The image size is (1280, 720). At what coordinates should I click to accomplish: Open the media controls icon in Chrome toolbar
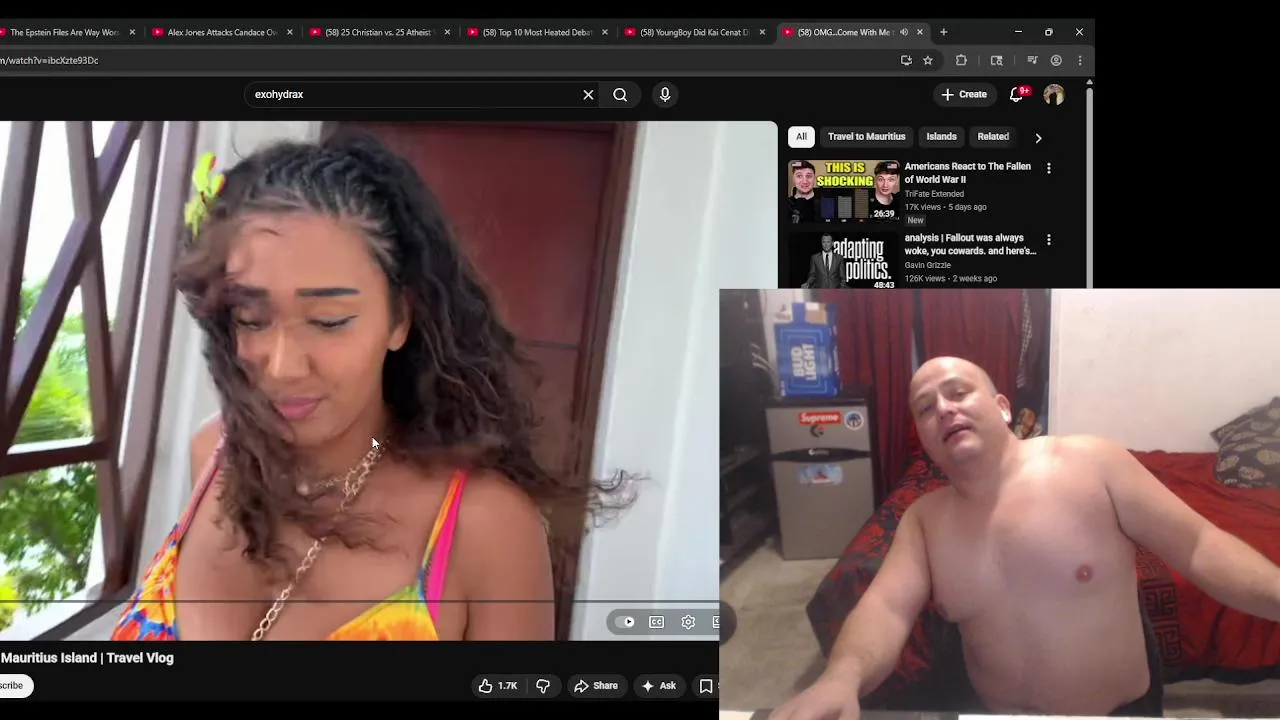[1032, 60]
